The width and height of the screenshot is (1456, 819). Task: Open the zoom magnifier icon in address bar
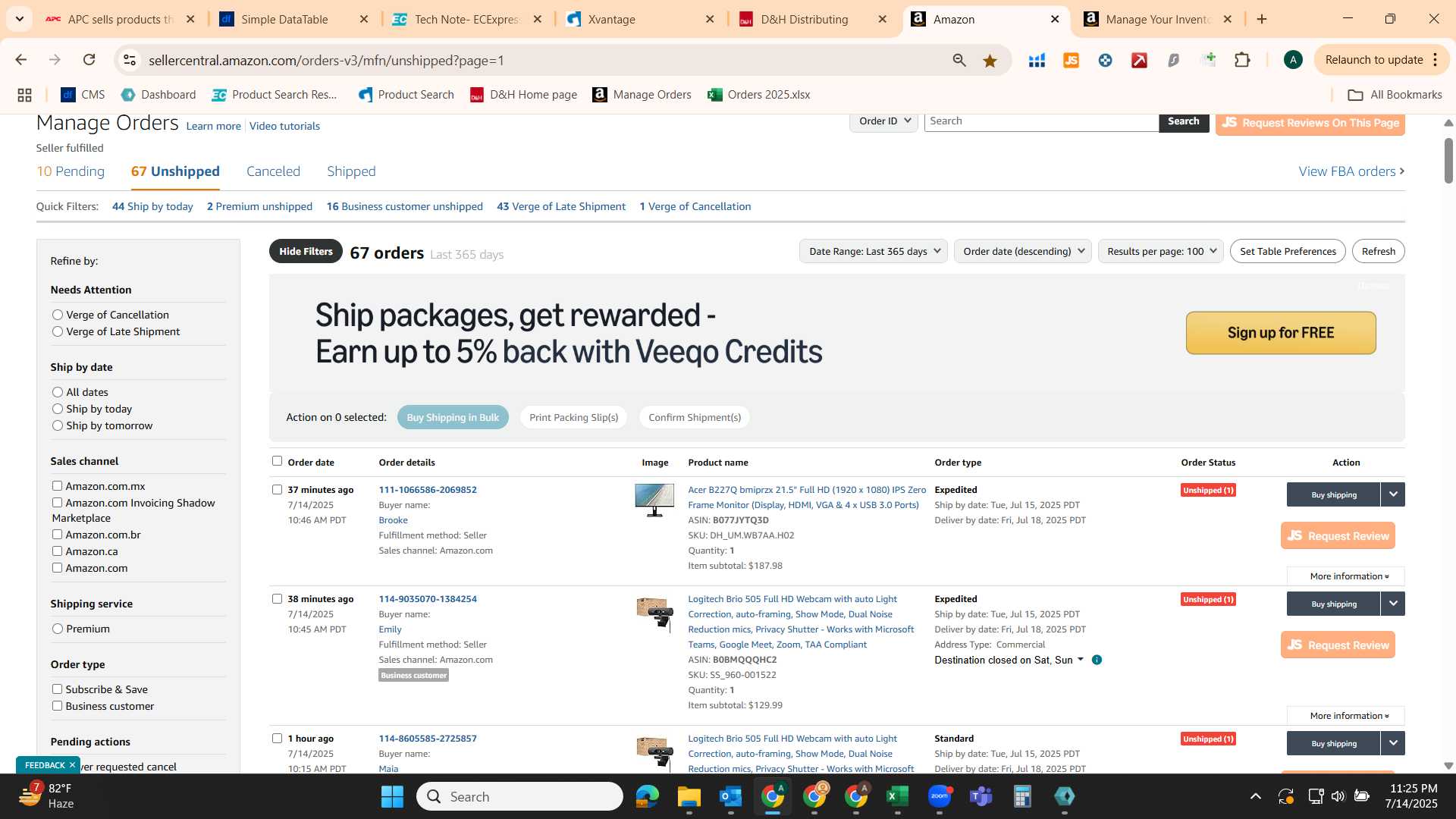tap(959, 61)
